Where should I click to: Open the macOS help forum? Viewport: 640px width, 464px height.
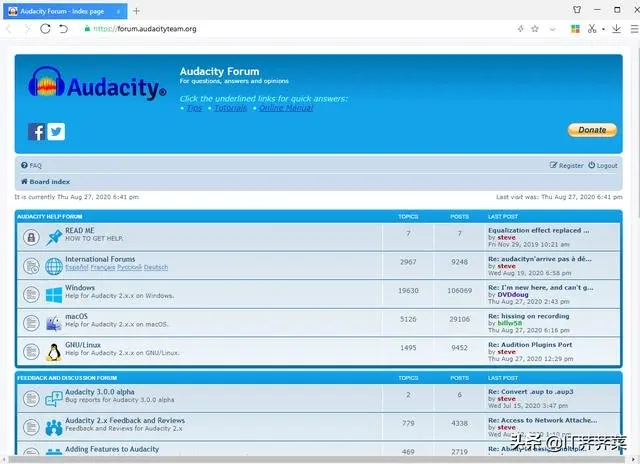click(76, 316)
